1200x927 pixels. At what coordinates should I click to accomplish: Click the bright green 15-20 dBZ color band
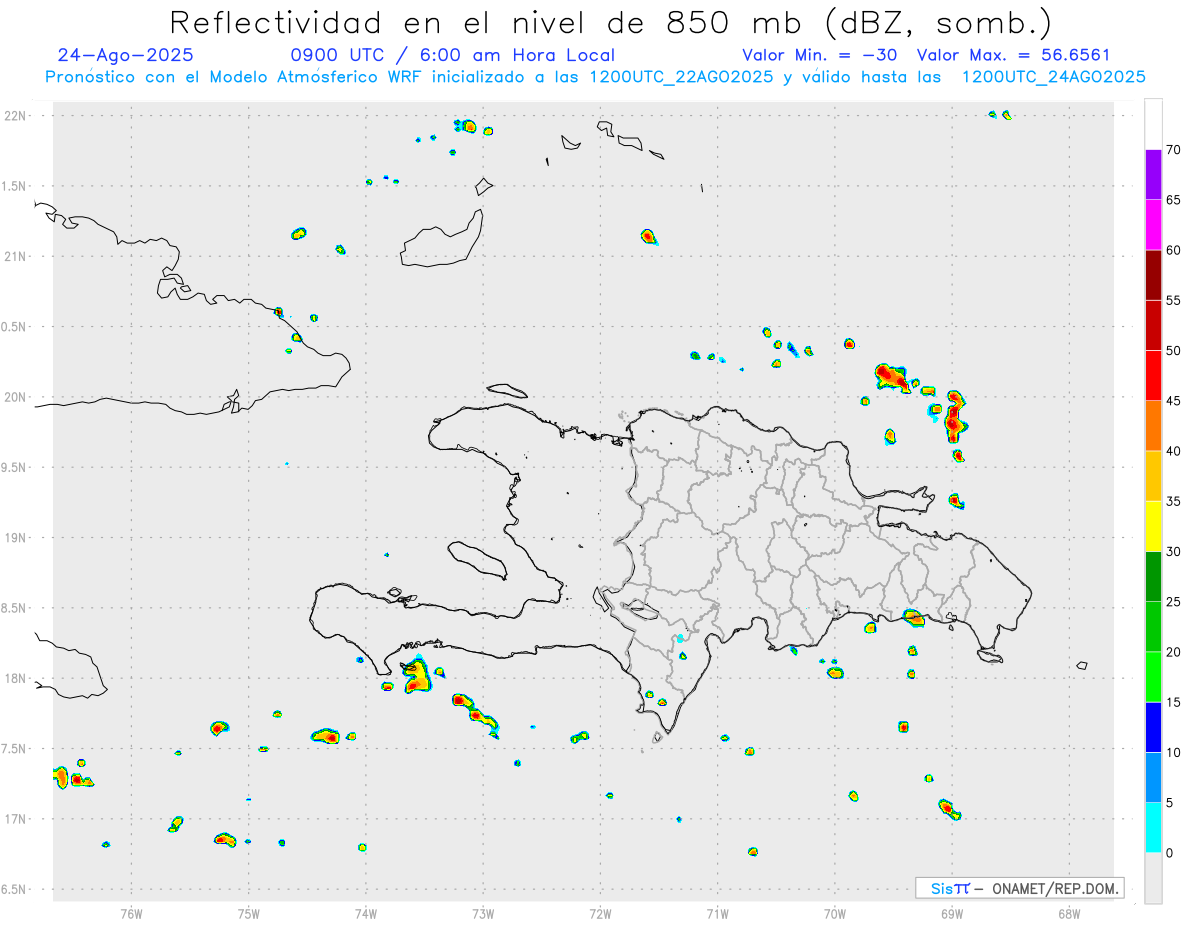1153,677
